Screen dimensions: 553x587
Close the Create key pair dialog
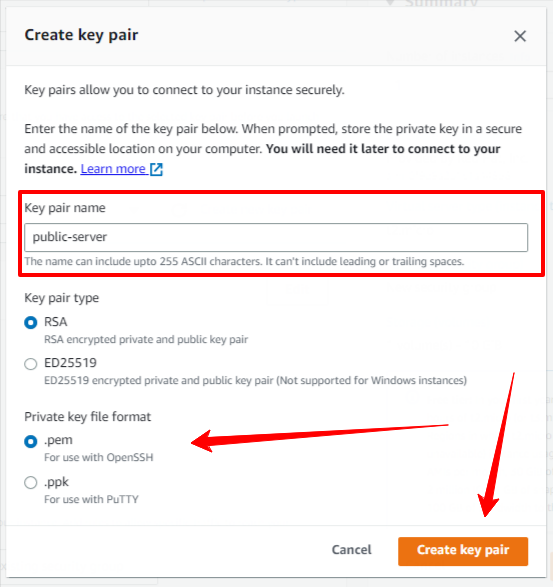click(520, 36)
